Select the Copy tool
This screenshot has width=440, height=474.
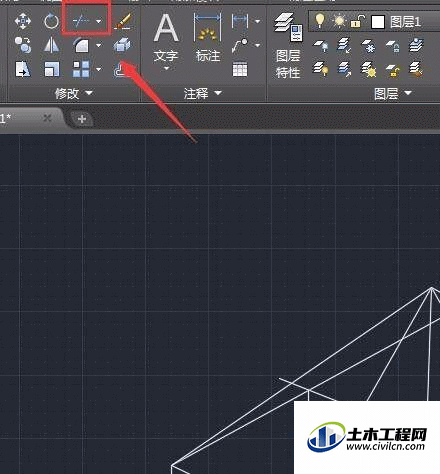click(23, 45)
